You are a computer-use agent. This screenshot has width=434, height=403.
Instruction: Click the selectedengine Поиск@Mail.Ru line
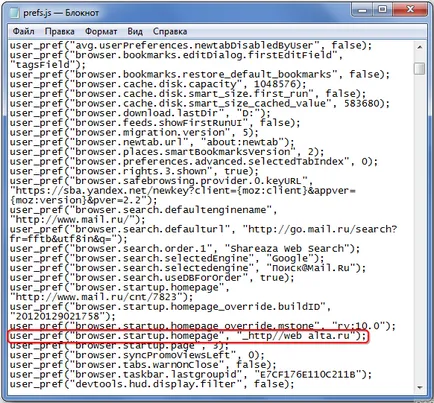pos(188,268)
